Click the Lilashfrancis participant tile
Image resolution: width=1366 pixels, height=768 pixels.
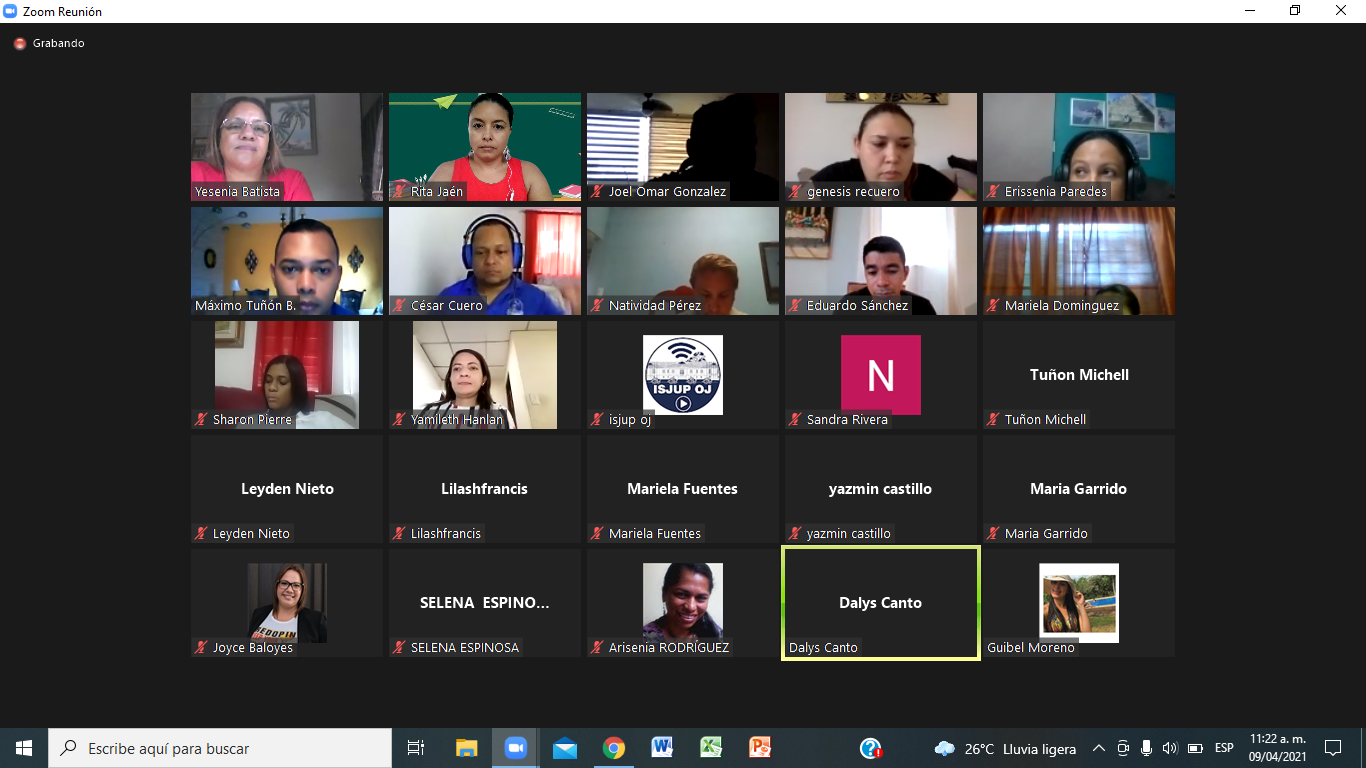tap(485, 489)
